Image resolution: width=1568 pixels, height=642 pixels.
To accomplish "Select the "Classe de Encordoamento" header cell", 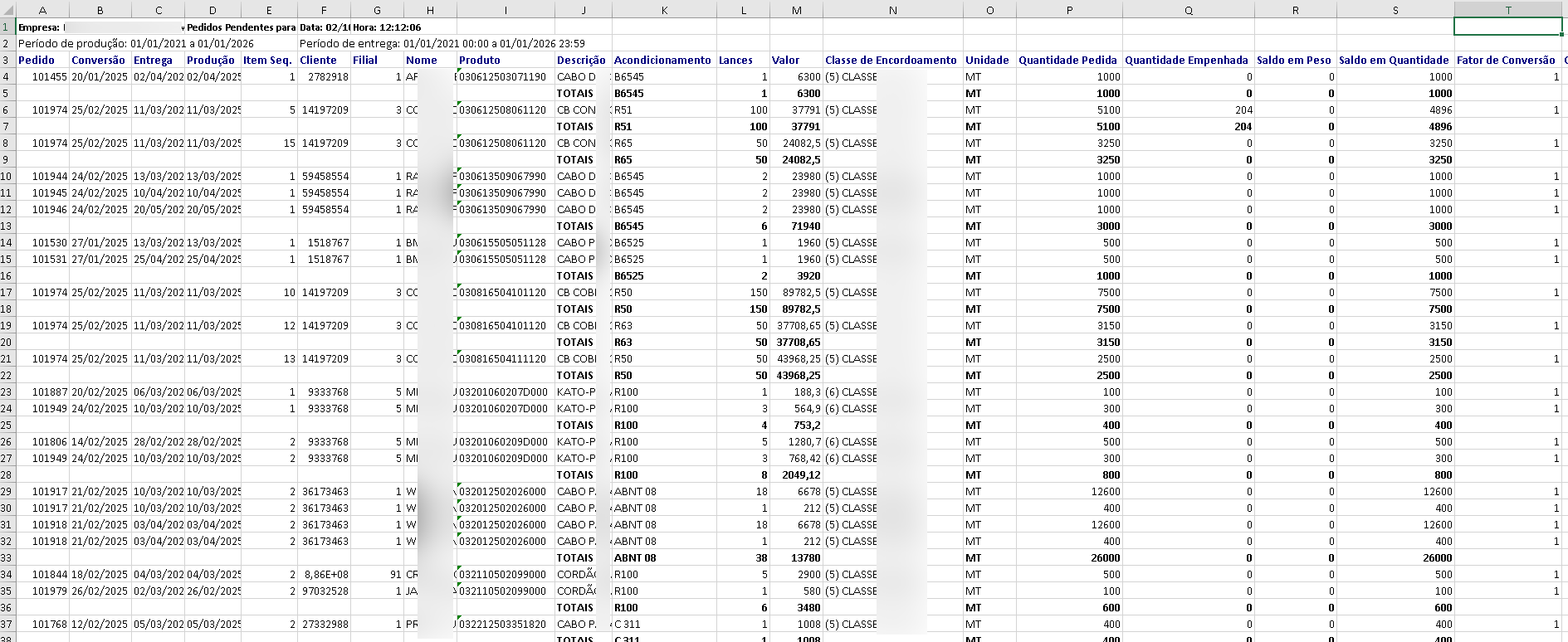I will pos(891,60).
